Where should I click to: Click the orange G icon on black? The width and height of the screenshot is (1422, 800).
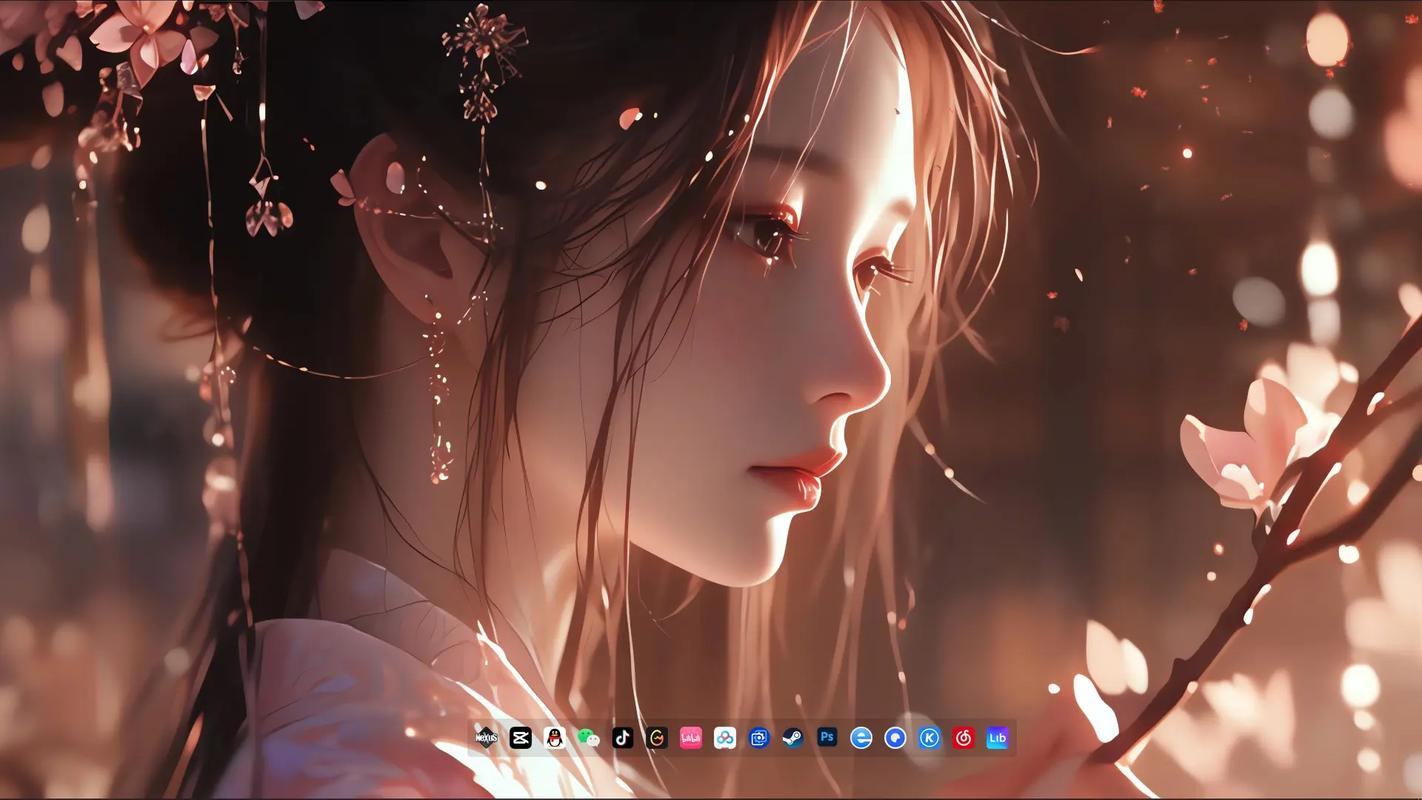pyautogui.click(x=656, y=738)
